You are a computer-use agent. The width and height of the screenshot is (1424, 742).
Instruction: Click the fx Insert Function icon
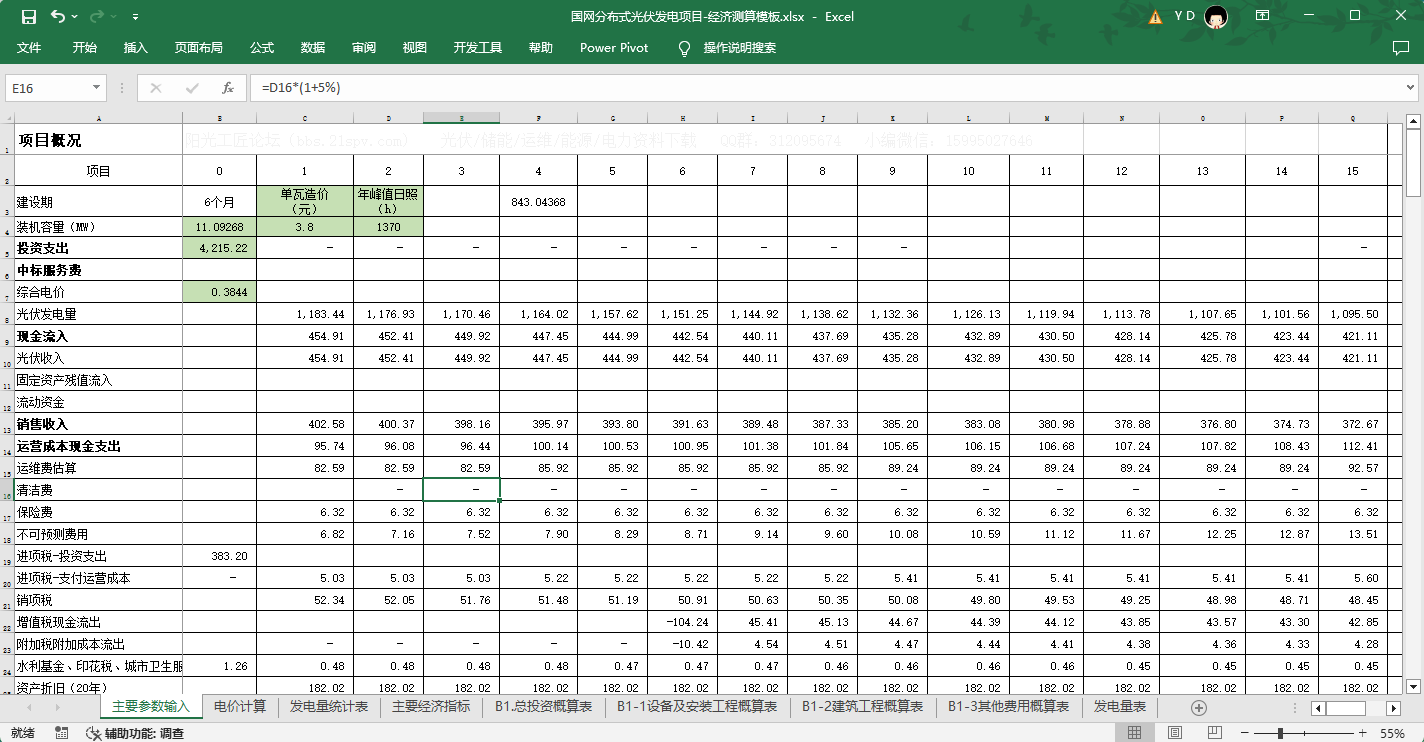click(228, 88)
